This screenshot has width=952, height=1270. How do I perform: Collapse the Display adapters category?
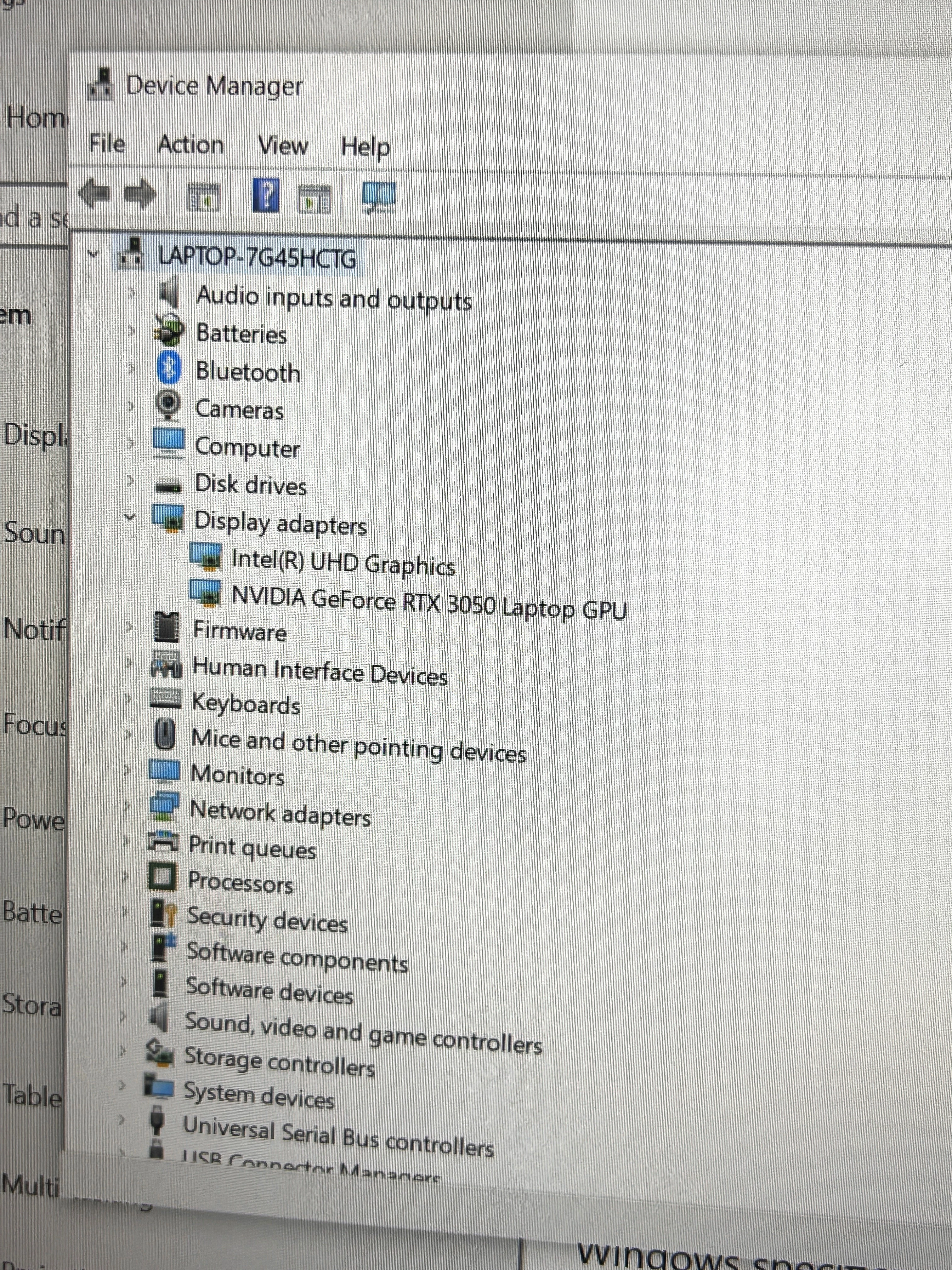click(130, 517)
